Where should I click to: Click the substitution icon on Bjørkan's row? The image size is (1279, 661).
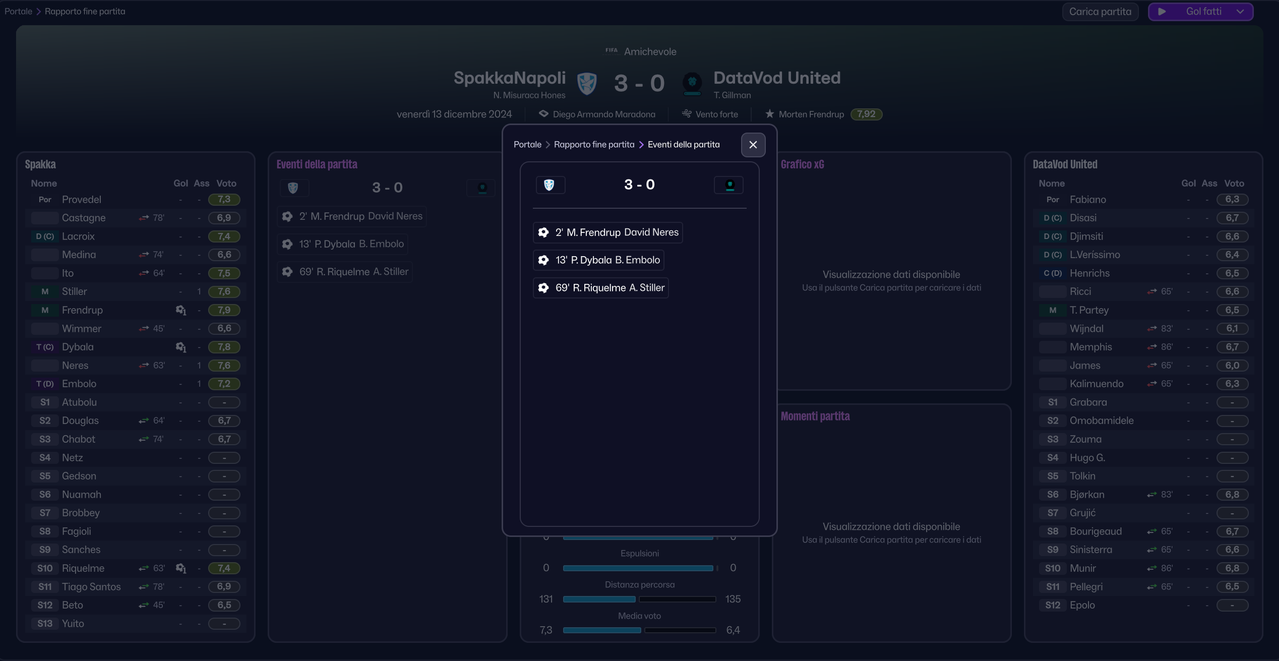click(1152, 495)
